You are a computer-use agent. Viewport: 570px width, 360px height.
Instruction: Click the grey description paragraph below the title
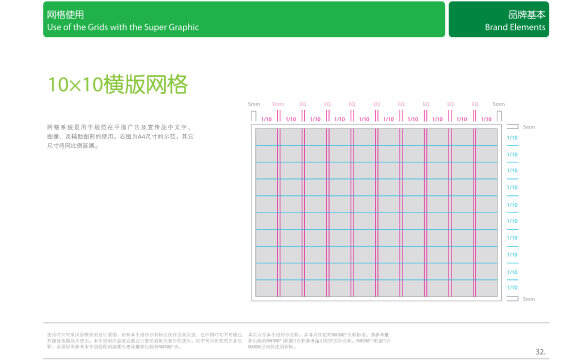(x=120, y=136)
